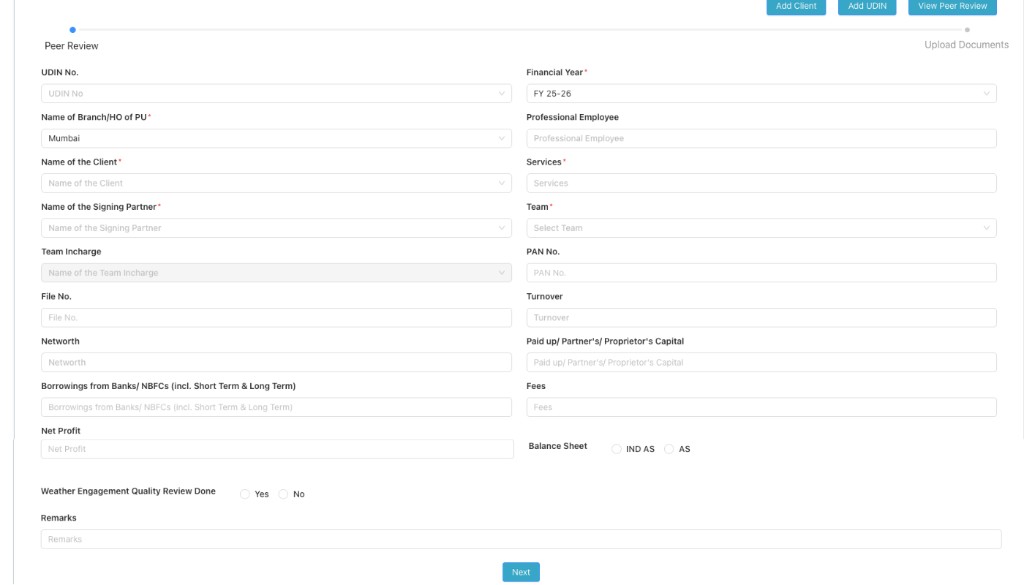Select Yes for Engagement Quality Review
1024x585 pixels.
[x=243, y=493]
